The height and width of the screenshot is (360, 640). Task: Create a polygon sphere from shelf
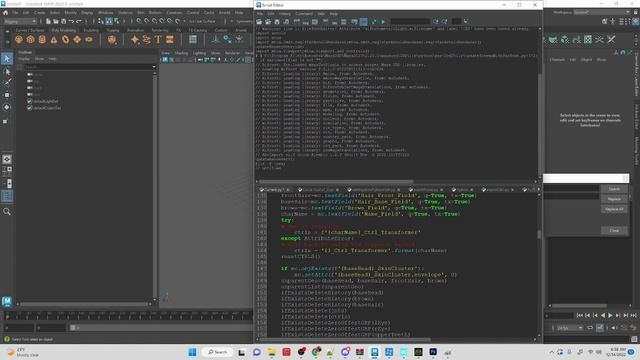coord(19,40)
